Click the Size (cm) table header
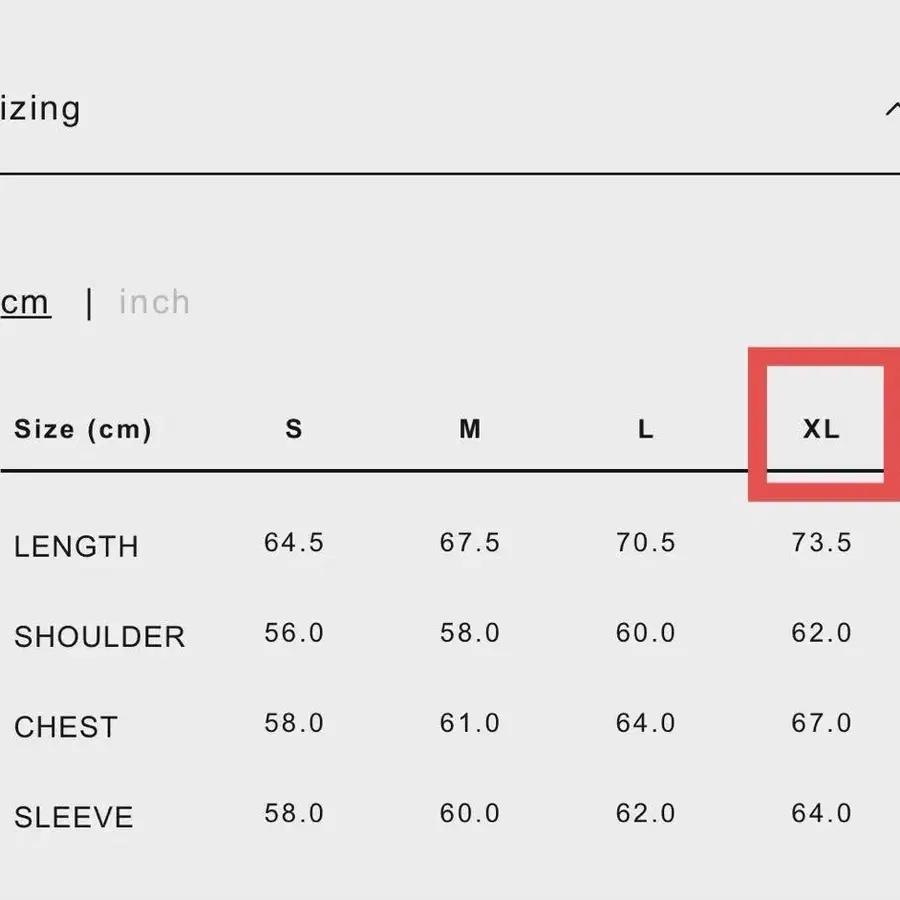Viewport: 900px width, 900px height. click(x=83, y=430)
